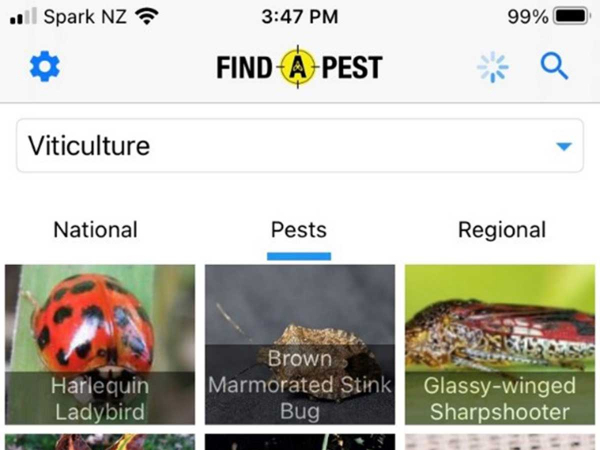Tap the Find-A-Pest logo

click(x=299, y=67)
